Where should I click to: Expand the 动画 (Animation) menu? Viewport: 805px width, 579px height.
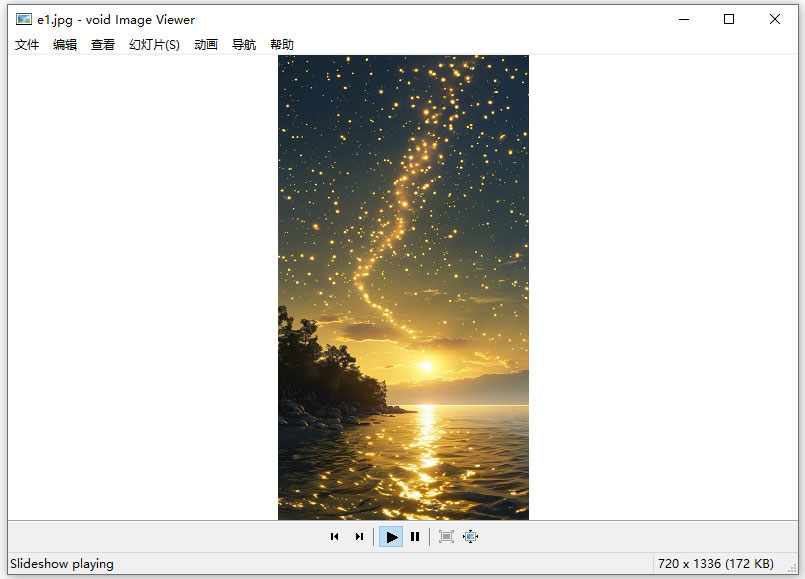tap(206, 44)
